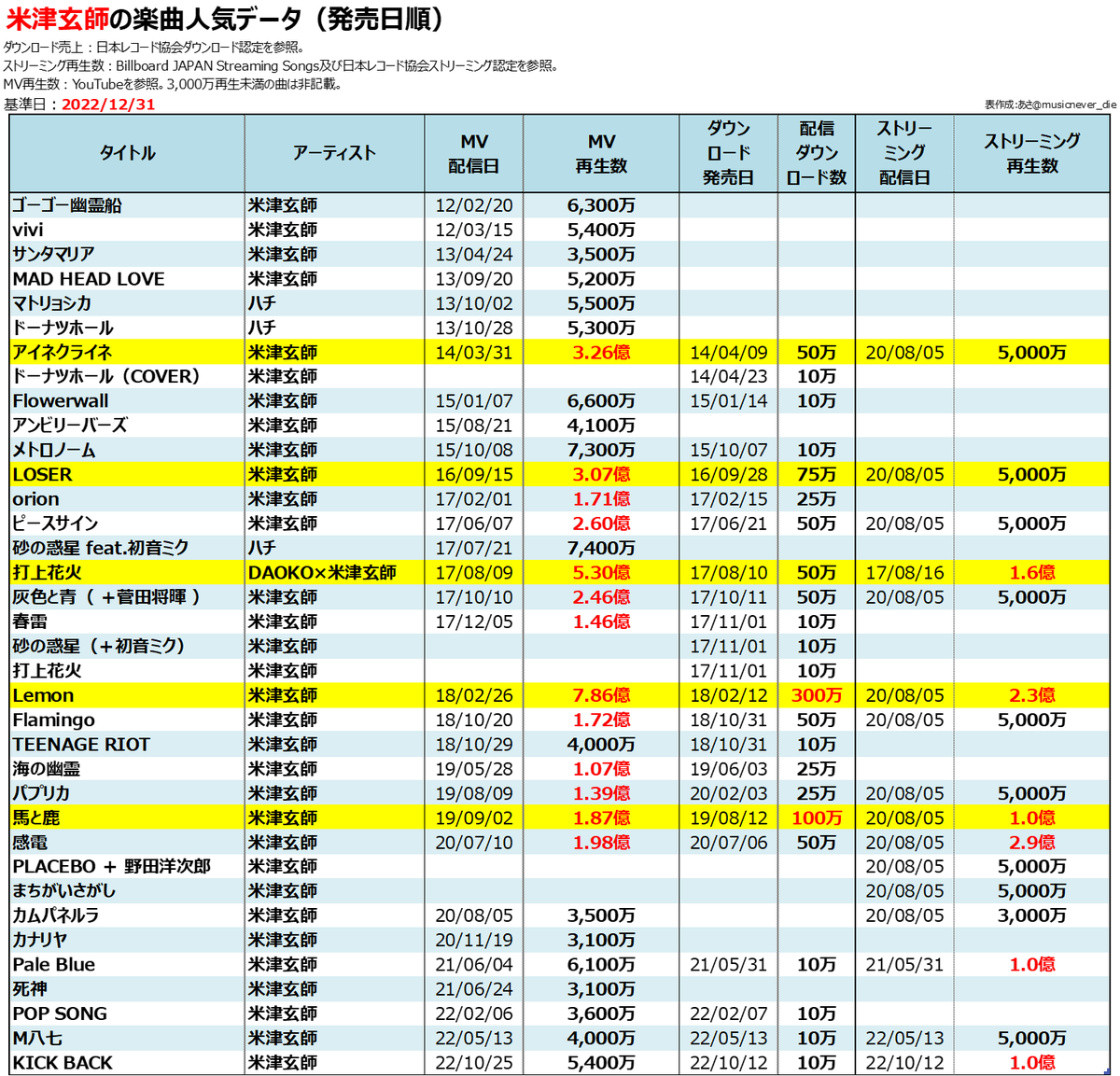Click the 300万 download count for Lemon
1120x1076 pixels.
click(815, 694)
